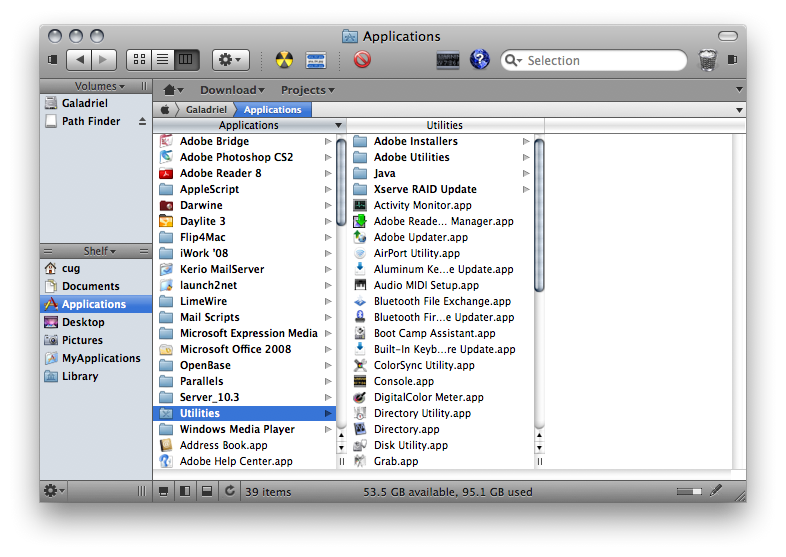This screenshot has height=557, width=786.
Task: Open the Action gear dropdown in toolbar
Action: 230,60
